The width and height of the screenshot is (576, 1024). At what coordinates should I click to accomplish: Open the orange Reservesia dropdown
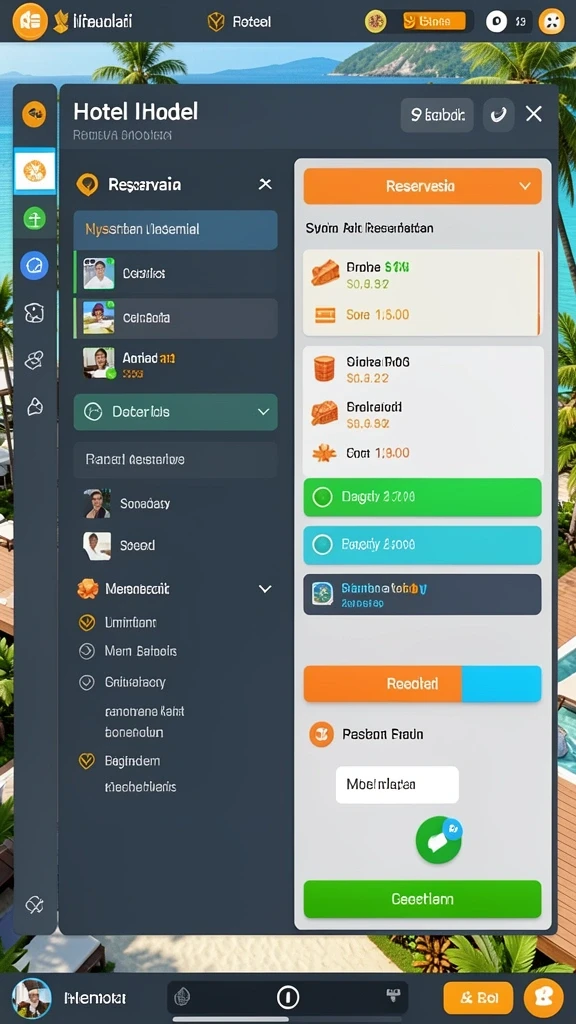point(423,186)
